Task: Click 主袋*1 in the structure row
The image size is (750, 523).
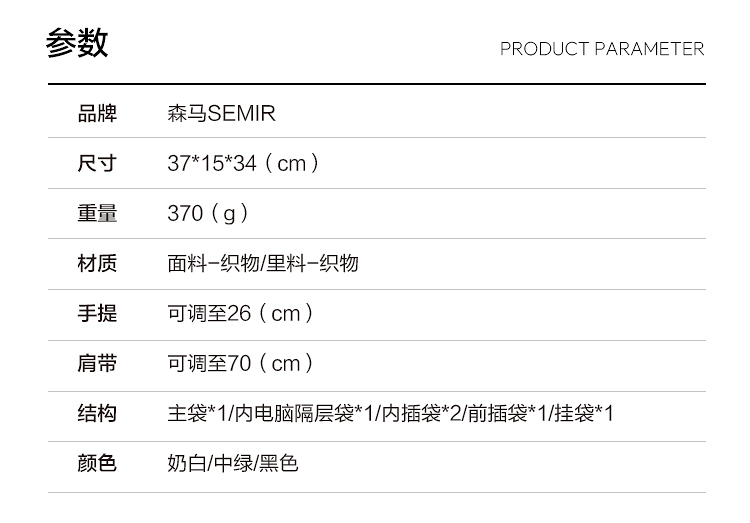Action: [x=195, y=413]
